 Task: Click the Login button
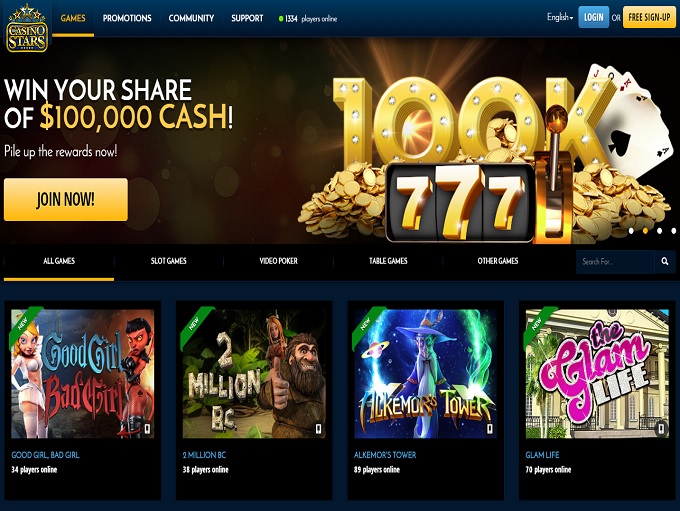tap(593, 17)
